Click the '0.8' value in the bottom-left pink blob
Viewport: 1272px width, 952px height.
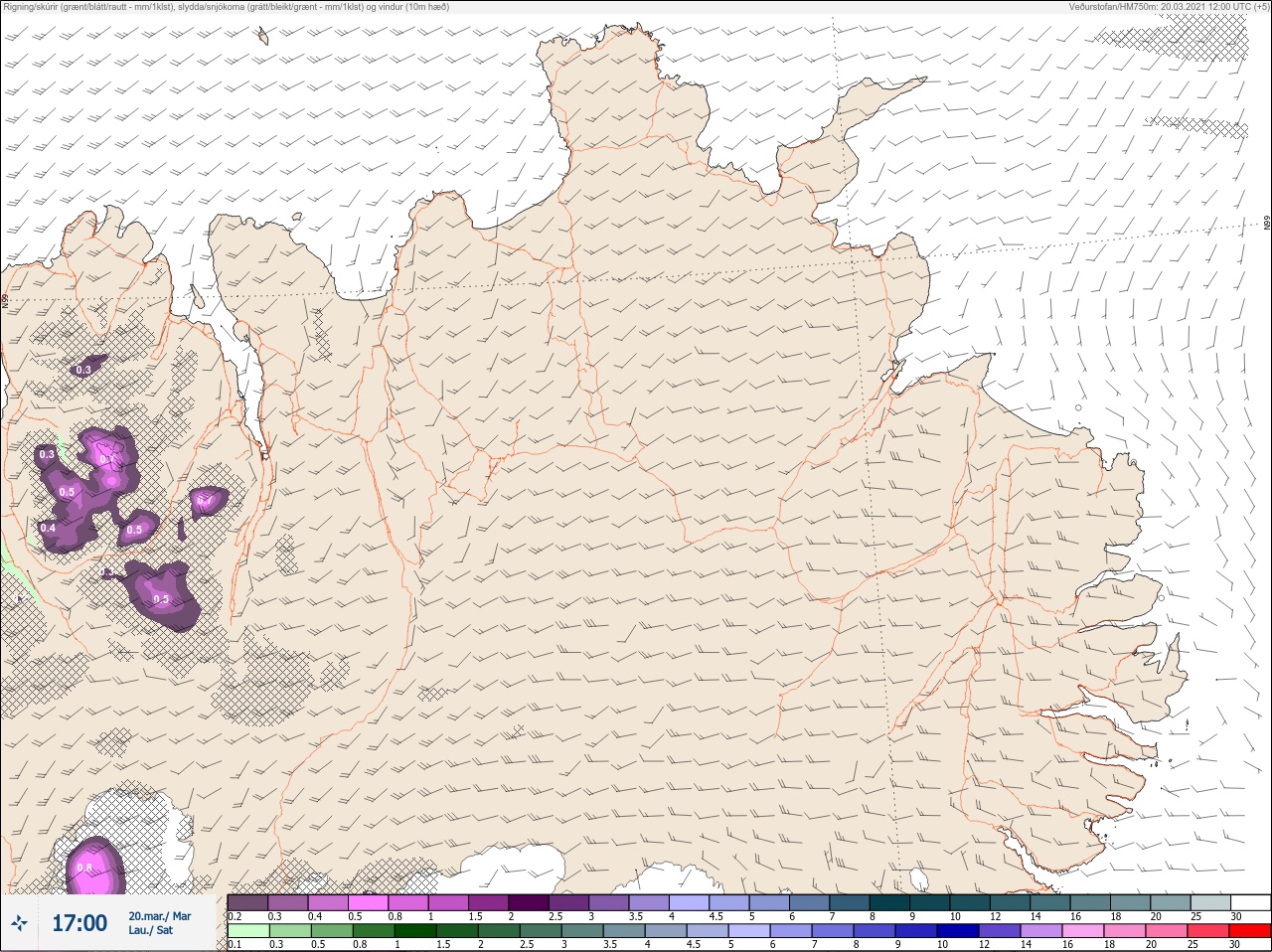click(83, 868)
